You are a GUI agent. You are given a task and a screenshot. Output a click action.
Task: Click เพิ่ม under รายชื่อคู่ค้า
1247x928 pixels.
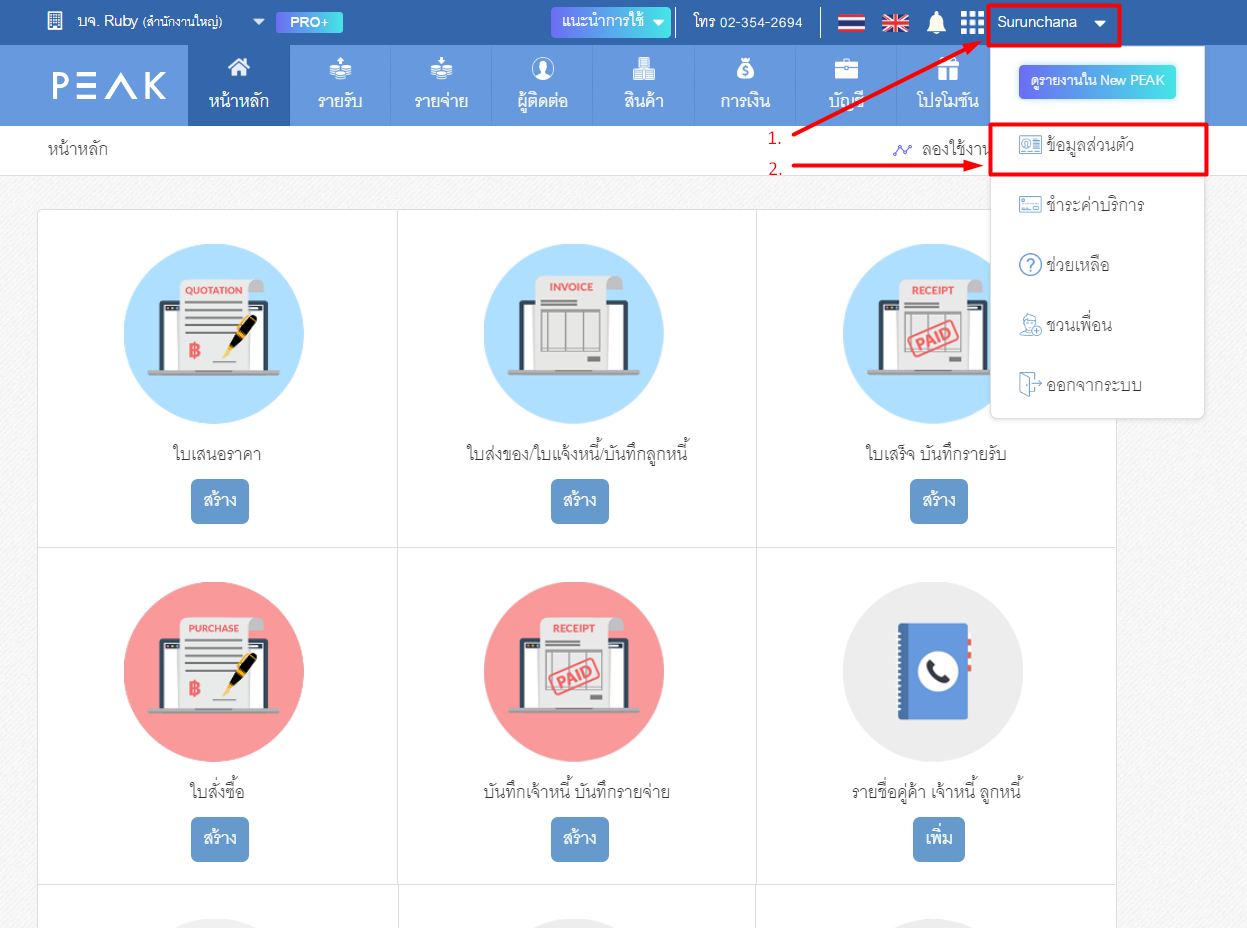pyautogui.click(x=939, y=839)
